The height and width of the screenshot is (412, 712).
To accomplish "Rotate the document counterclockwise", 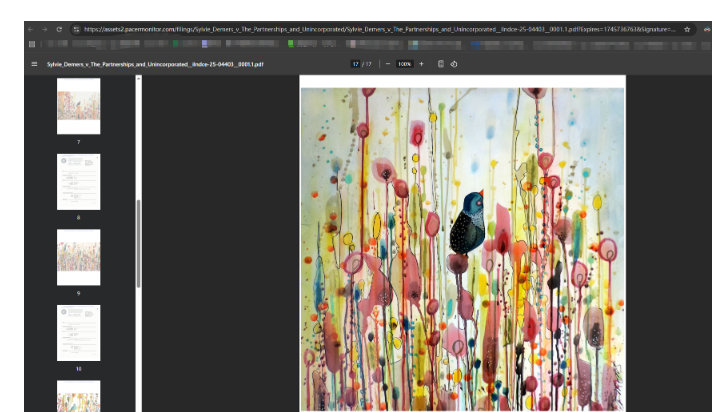I will click(x=454, y=64).
